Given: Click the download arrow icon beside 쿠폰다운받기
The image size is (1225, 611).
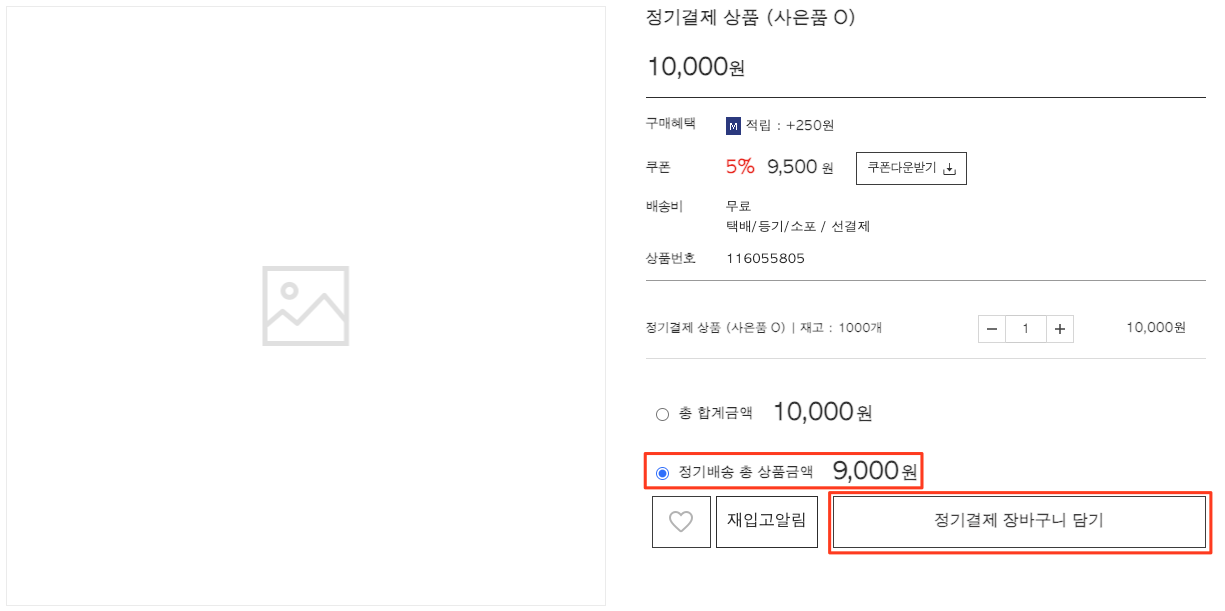Looking at the screenshot, I should 950,169.
